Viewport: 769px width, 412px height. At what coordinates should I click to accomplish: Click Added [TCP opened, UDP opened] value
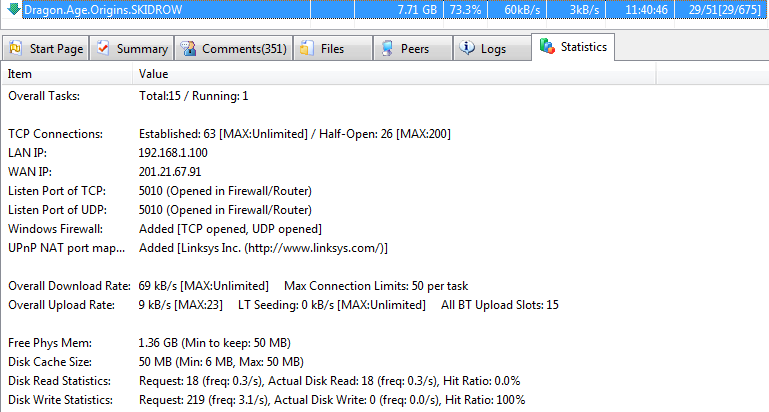tap(231, 229)
